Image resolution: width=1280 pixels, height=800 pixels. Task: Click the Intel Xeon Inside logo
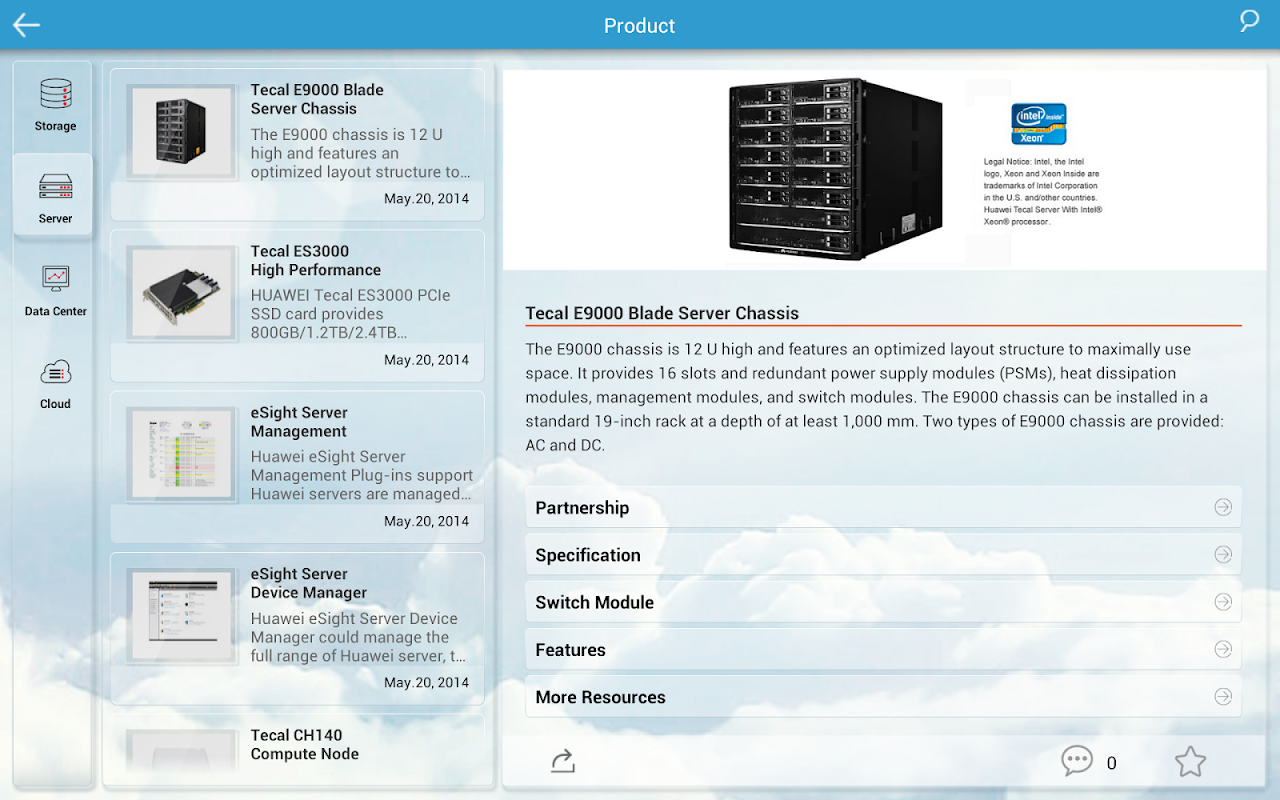1039,124
